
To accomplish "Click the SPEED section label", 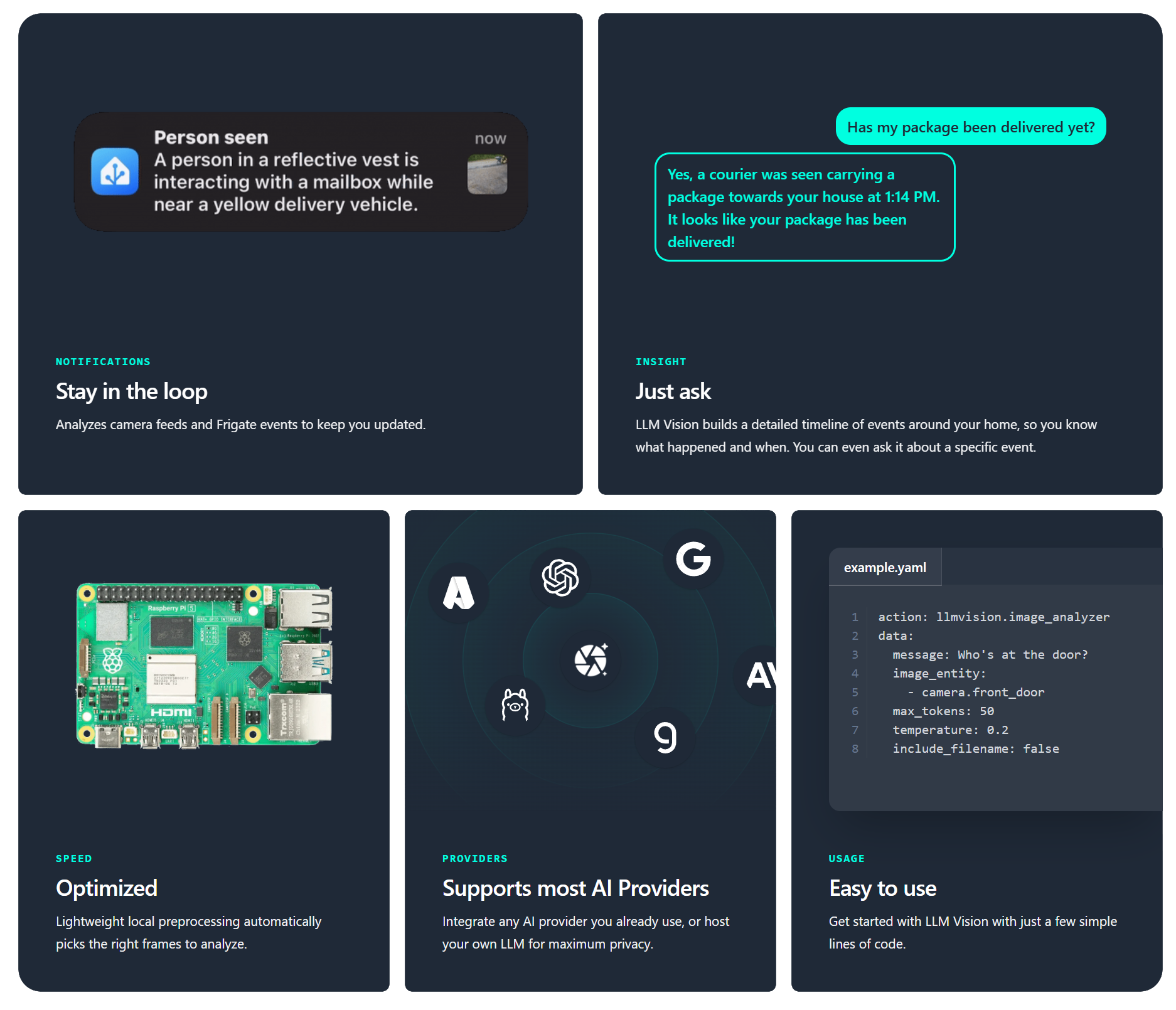I will coord(74,858).
